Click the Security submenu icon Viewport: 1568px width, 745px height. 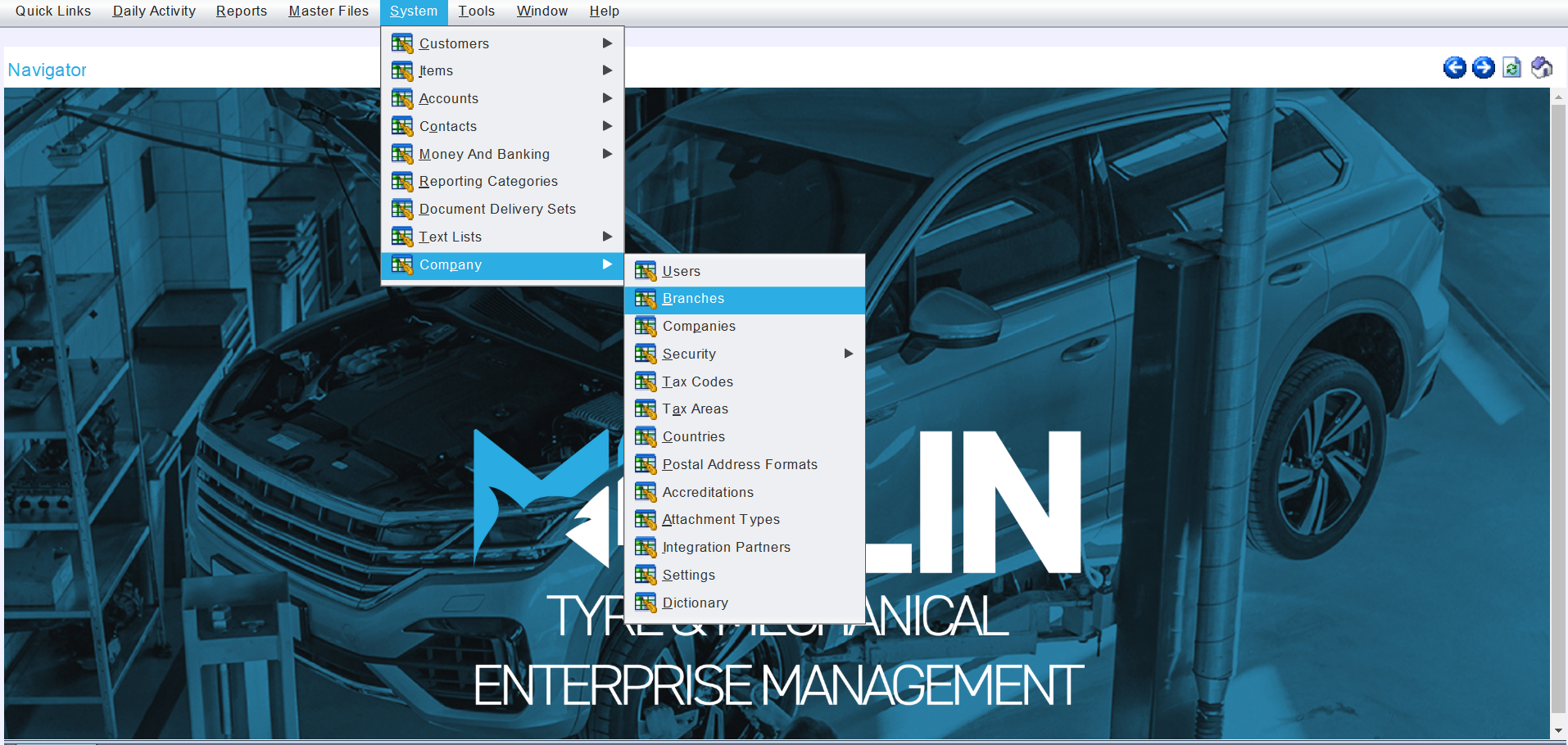coord(646,354)
